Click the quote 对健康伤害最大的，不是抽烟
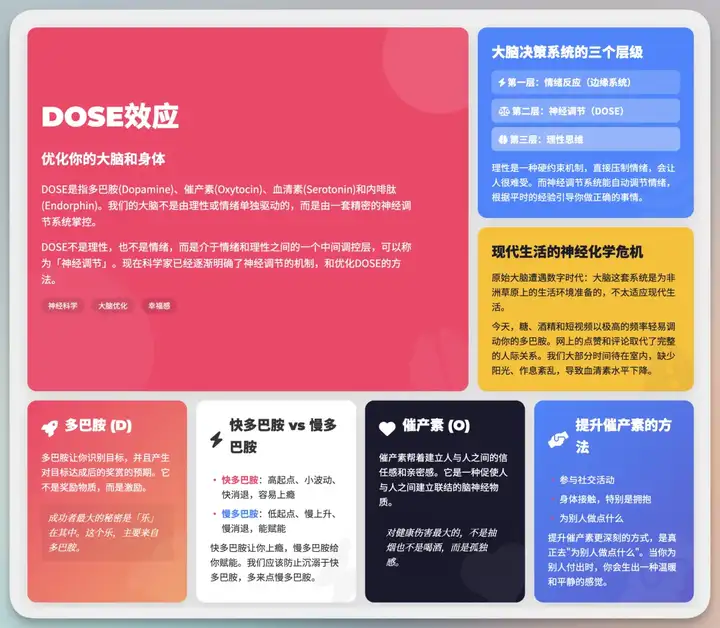Image resolution: width=720 pixels, height=628 pixels. click(x=441, y=547)
